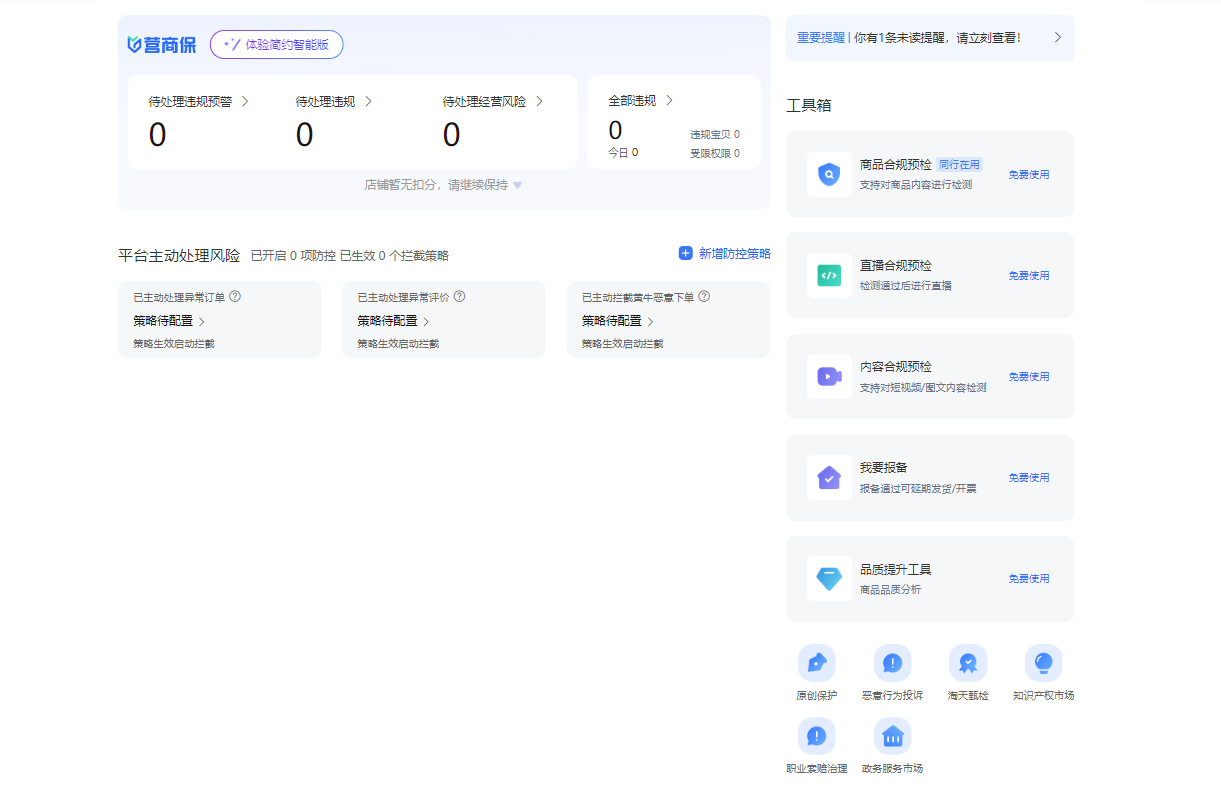Switch to 体验简约智能版
The image size is (1221, 808).
tap(277, 44)
